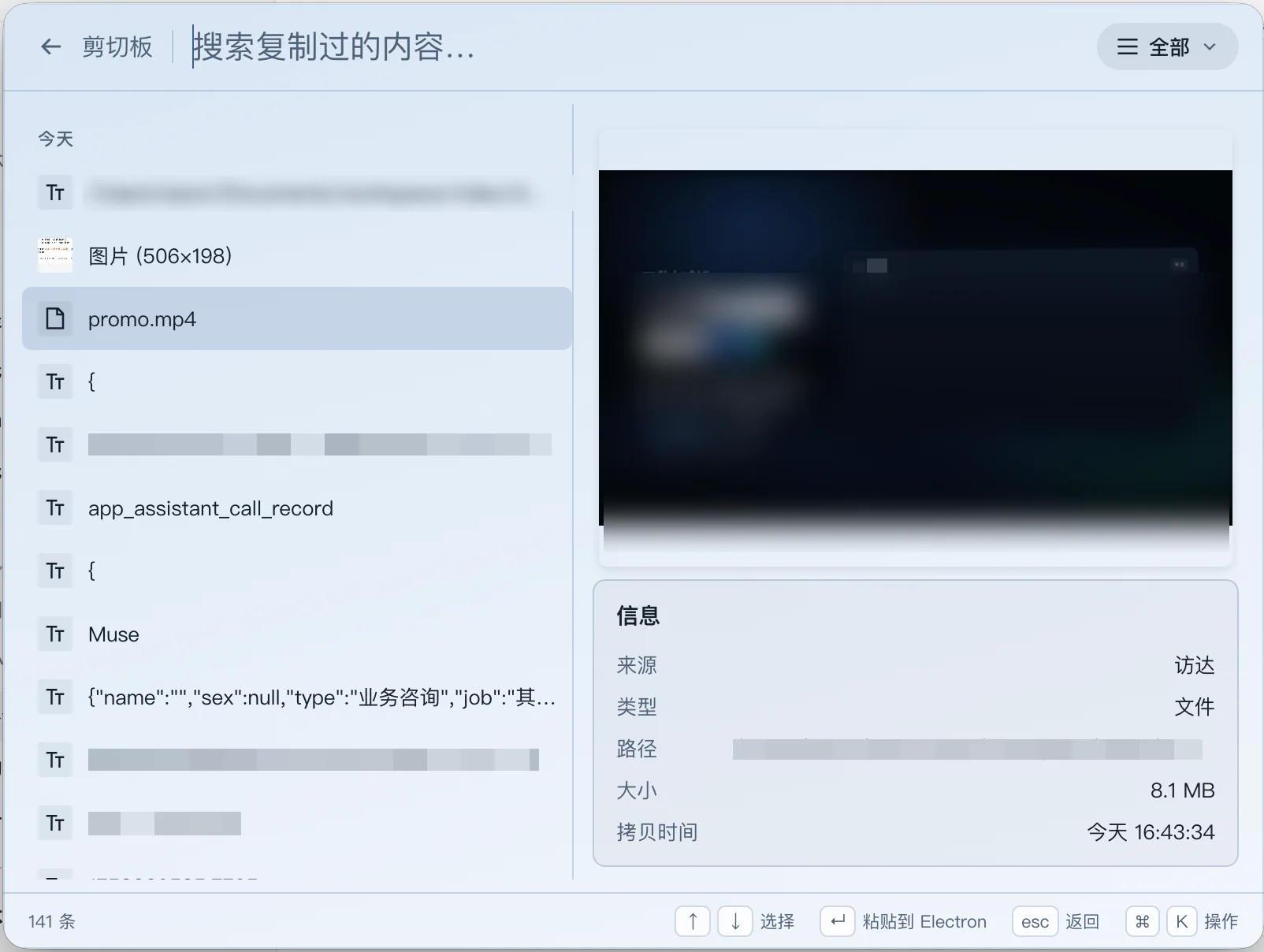Click the 粘贴到 Electron label

pos(924,921)
